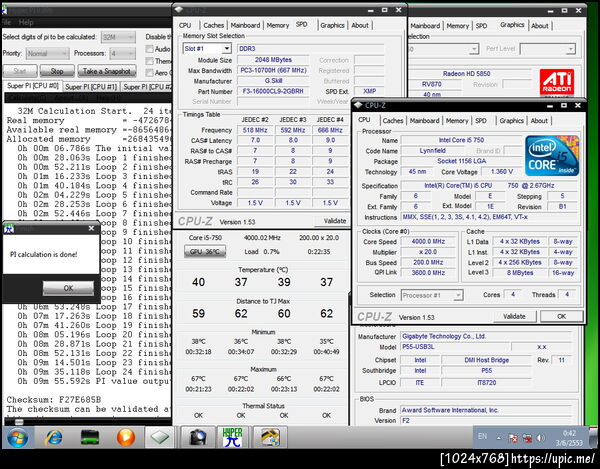Click the Finish dialog title icon

coord(9,229)
